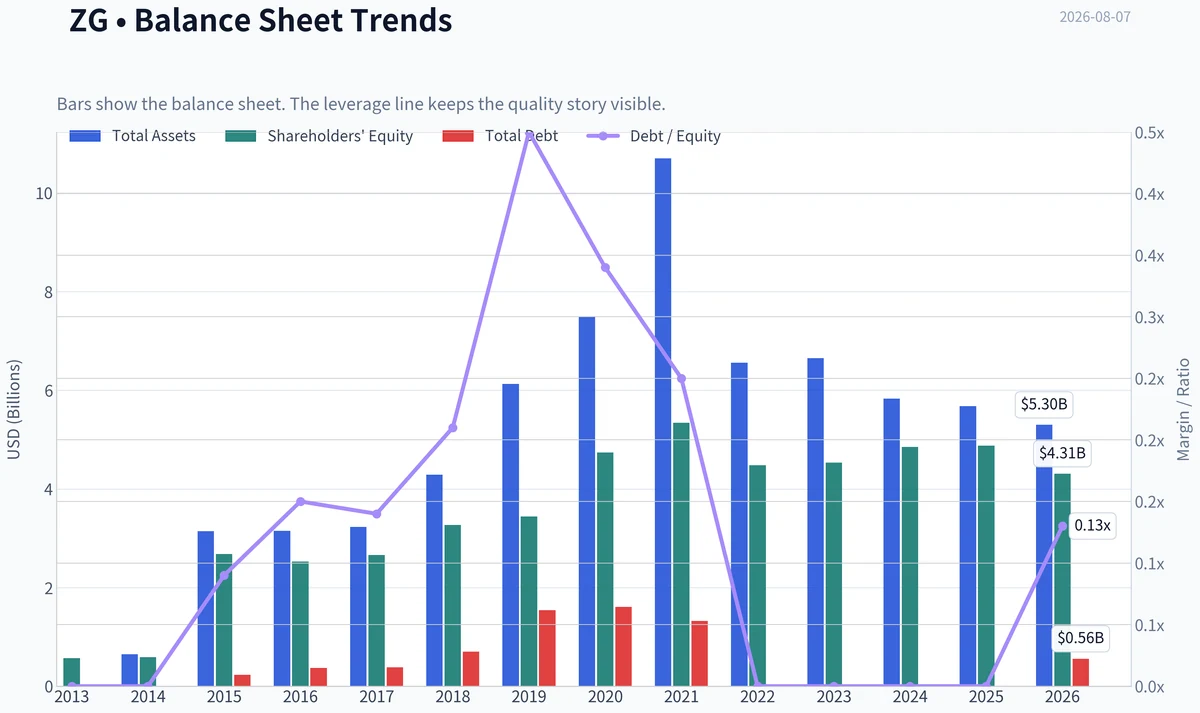Select the 2019 Total Debt bar
The width and height of the screenshot is (1200, 713).
[x=547, y=648]
